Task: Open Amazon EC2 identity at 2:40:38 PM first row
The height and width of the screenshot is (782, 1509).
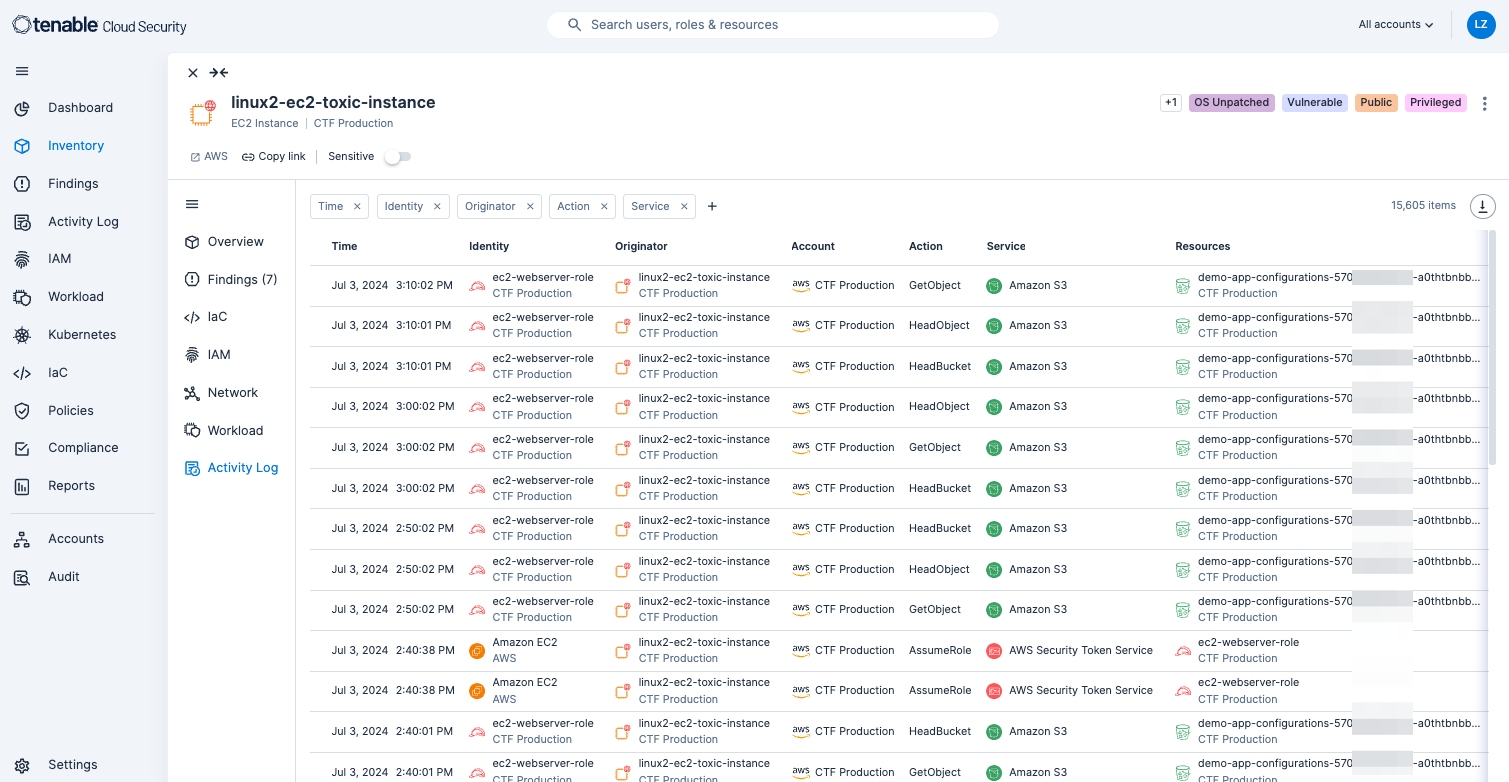Action: [525, 642]
